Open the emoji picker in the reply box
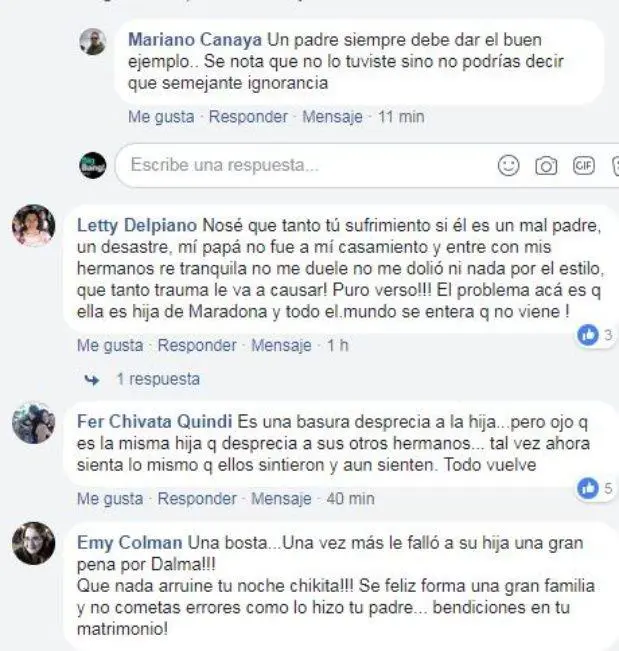 (x=508, y=165)
